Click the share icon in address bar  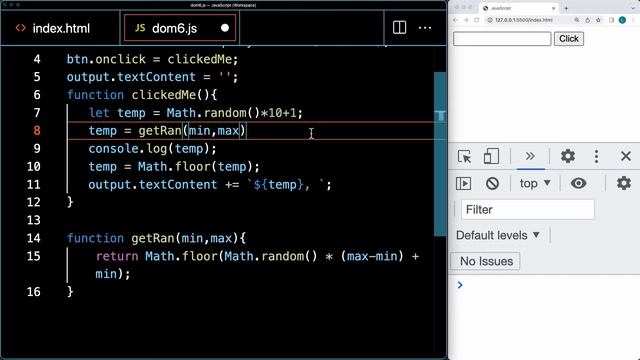(587, 20)
